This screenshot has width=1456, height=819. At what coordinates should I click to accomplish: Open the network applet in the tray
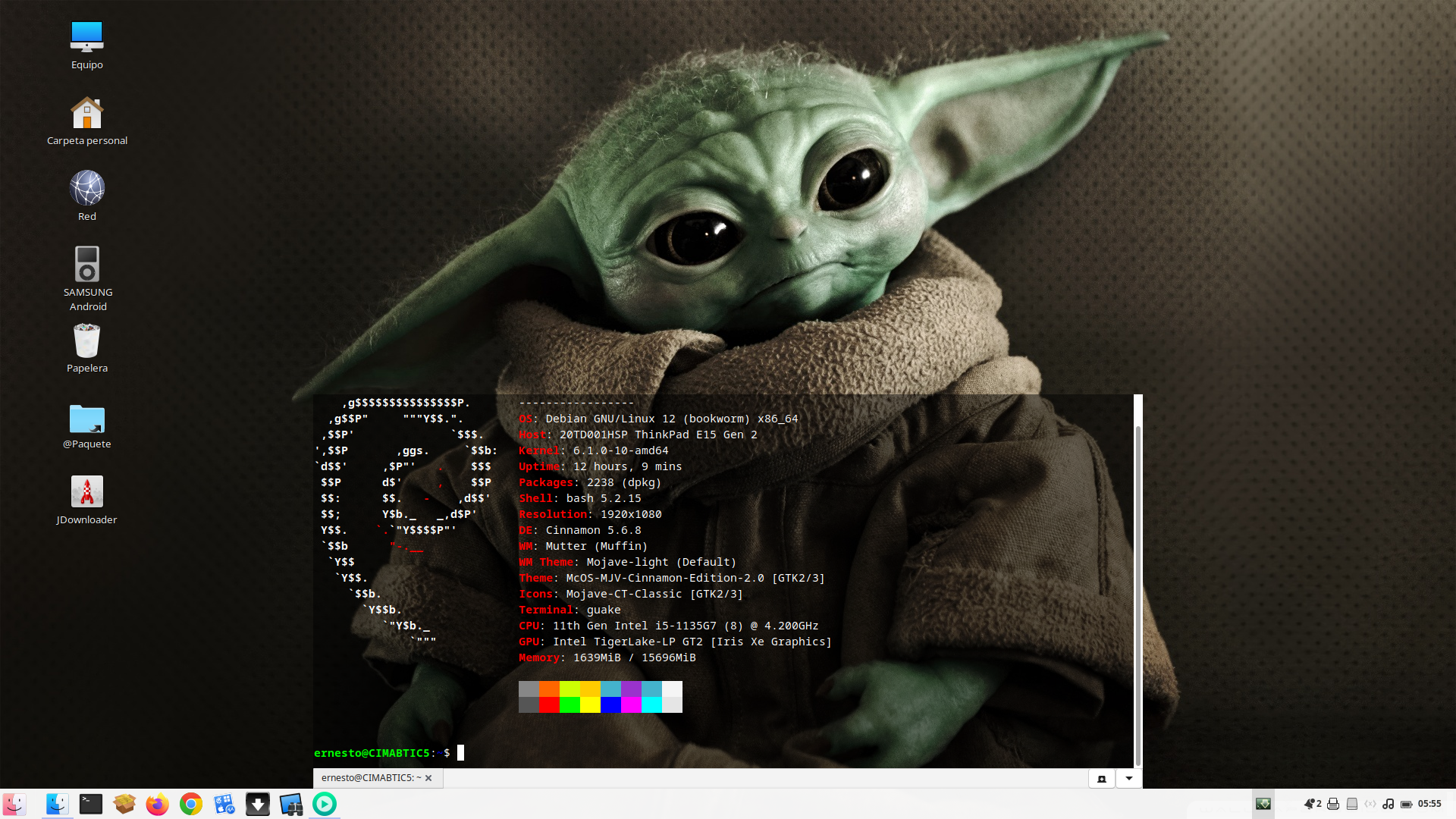click(x=1370, y=804)
